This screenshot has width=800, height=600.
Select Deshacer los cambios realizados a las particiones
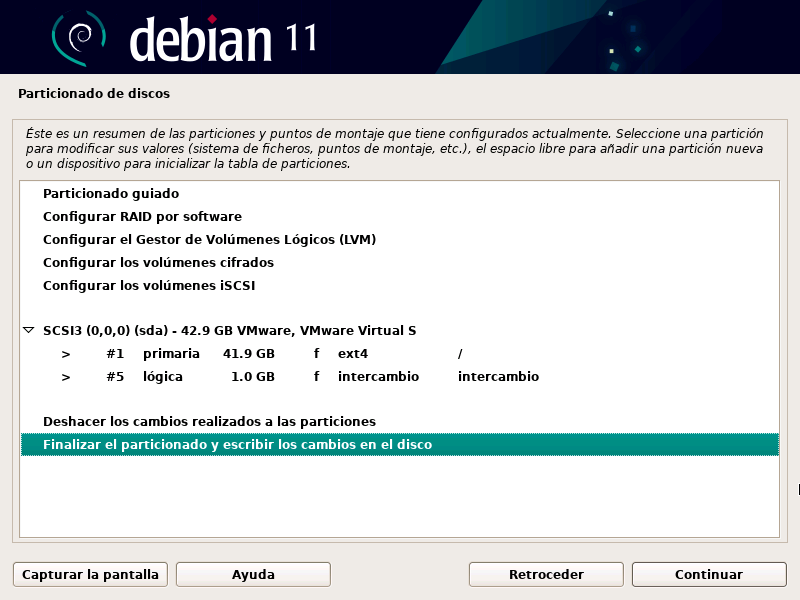209,422
